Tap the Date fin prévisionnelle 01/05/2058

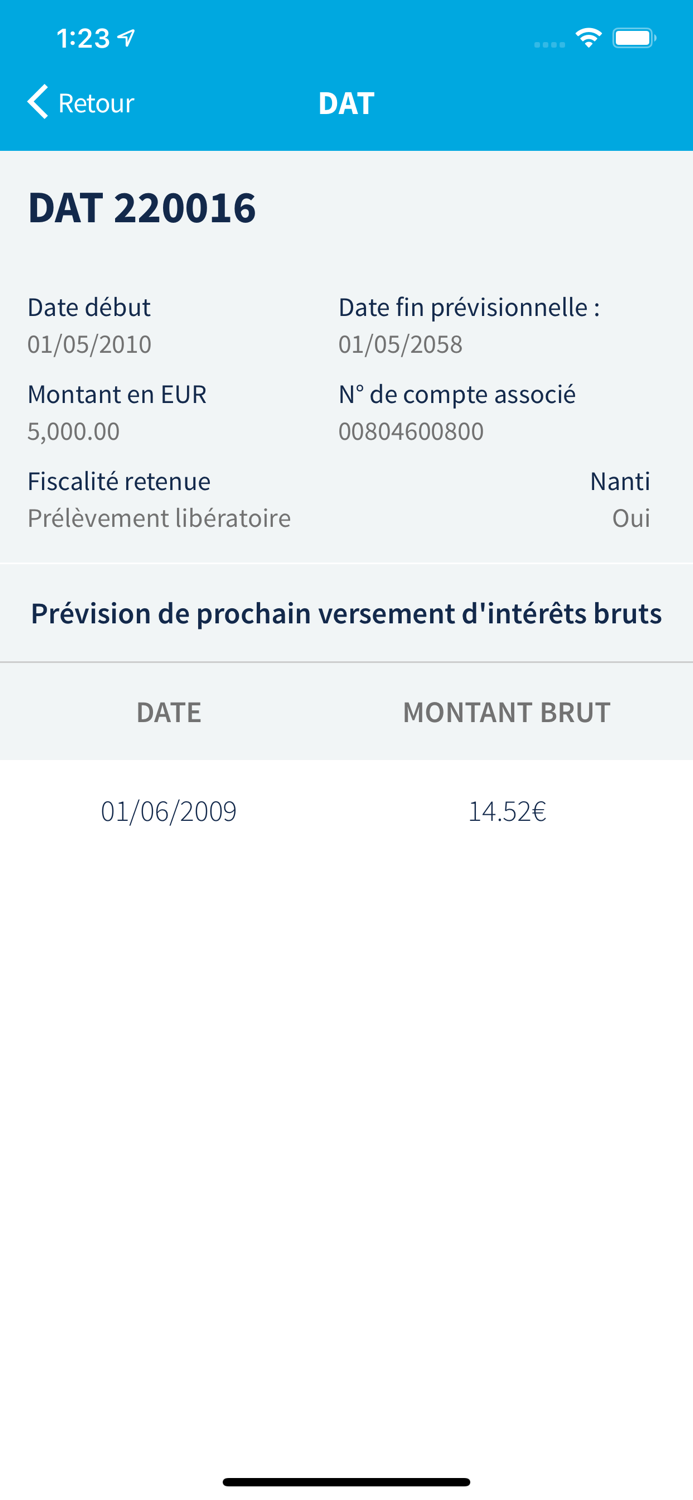(401, 343)
